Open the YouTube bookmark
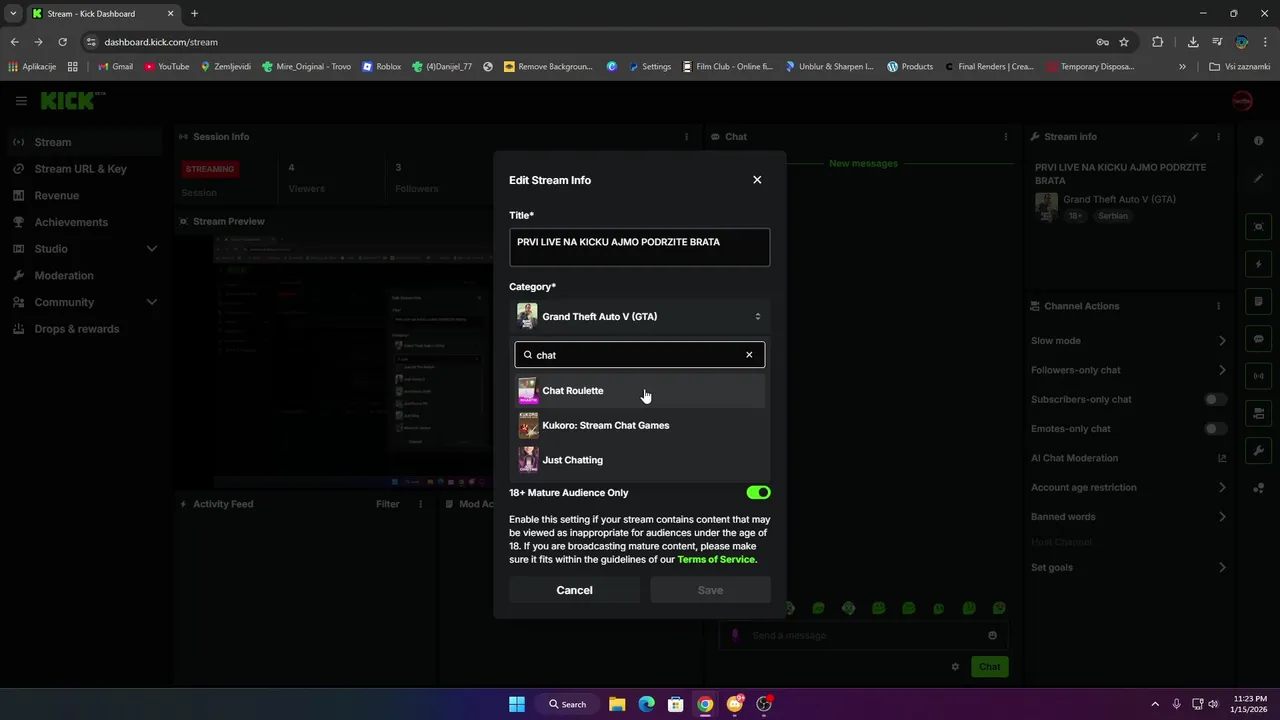The image size is (1280, 720). (167, 67)
